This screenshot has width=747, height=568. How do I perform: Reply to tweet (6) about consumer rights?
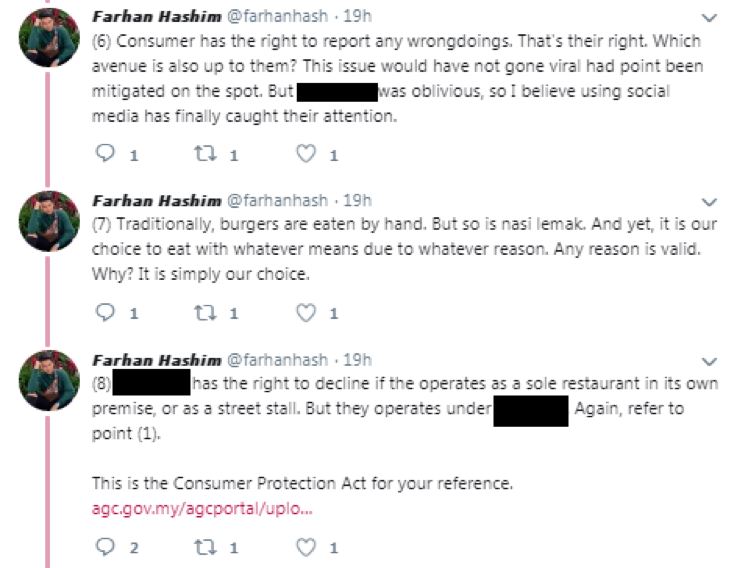[x=104, y=155]
